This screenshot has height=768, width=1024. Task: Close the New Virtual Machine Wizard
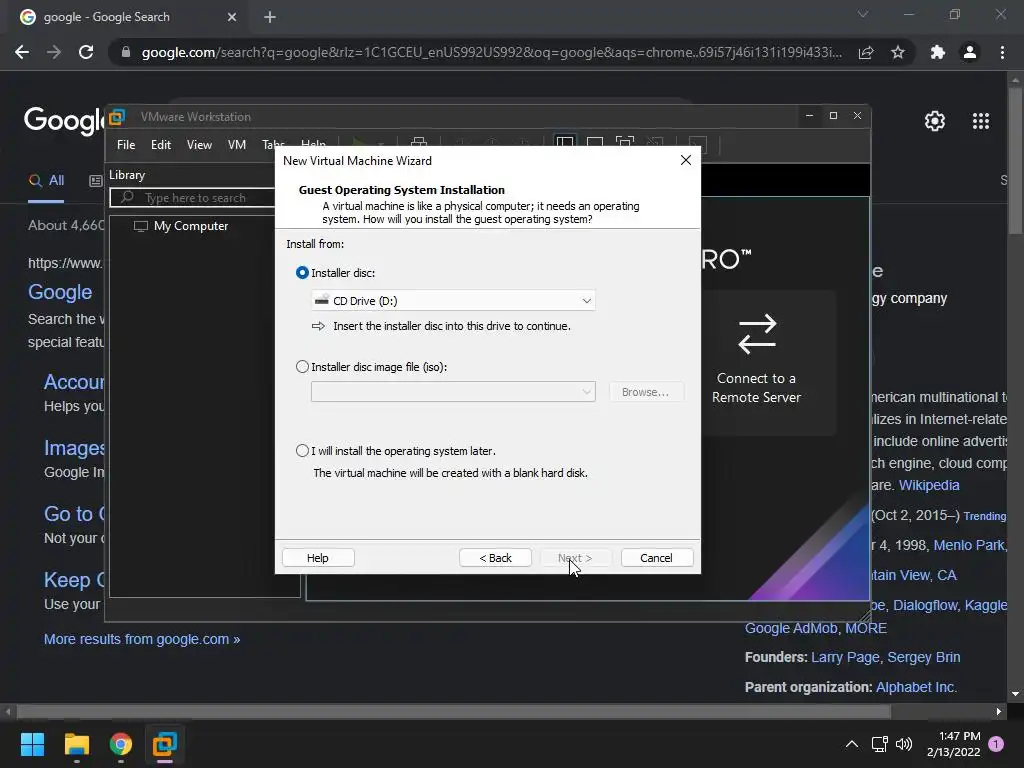pos(686,160)
